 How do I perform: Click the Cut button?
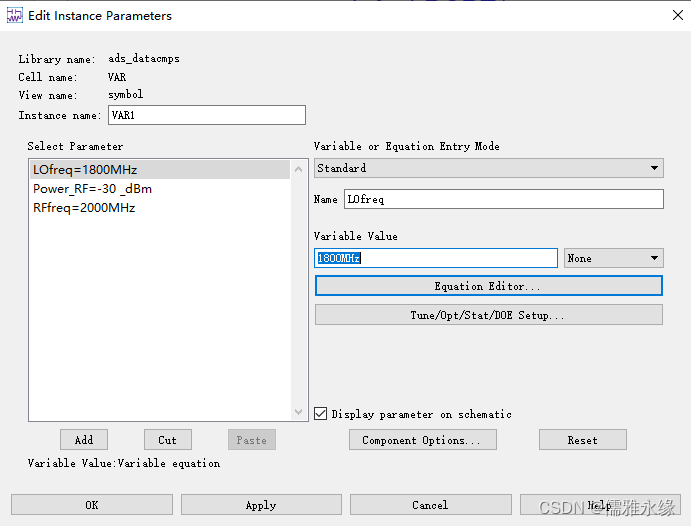(168, 440)
